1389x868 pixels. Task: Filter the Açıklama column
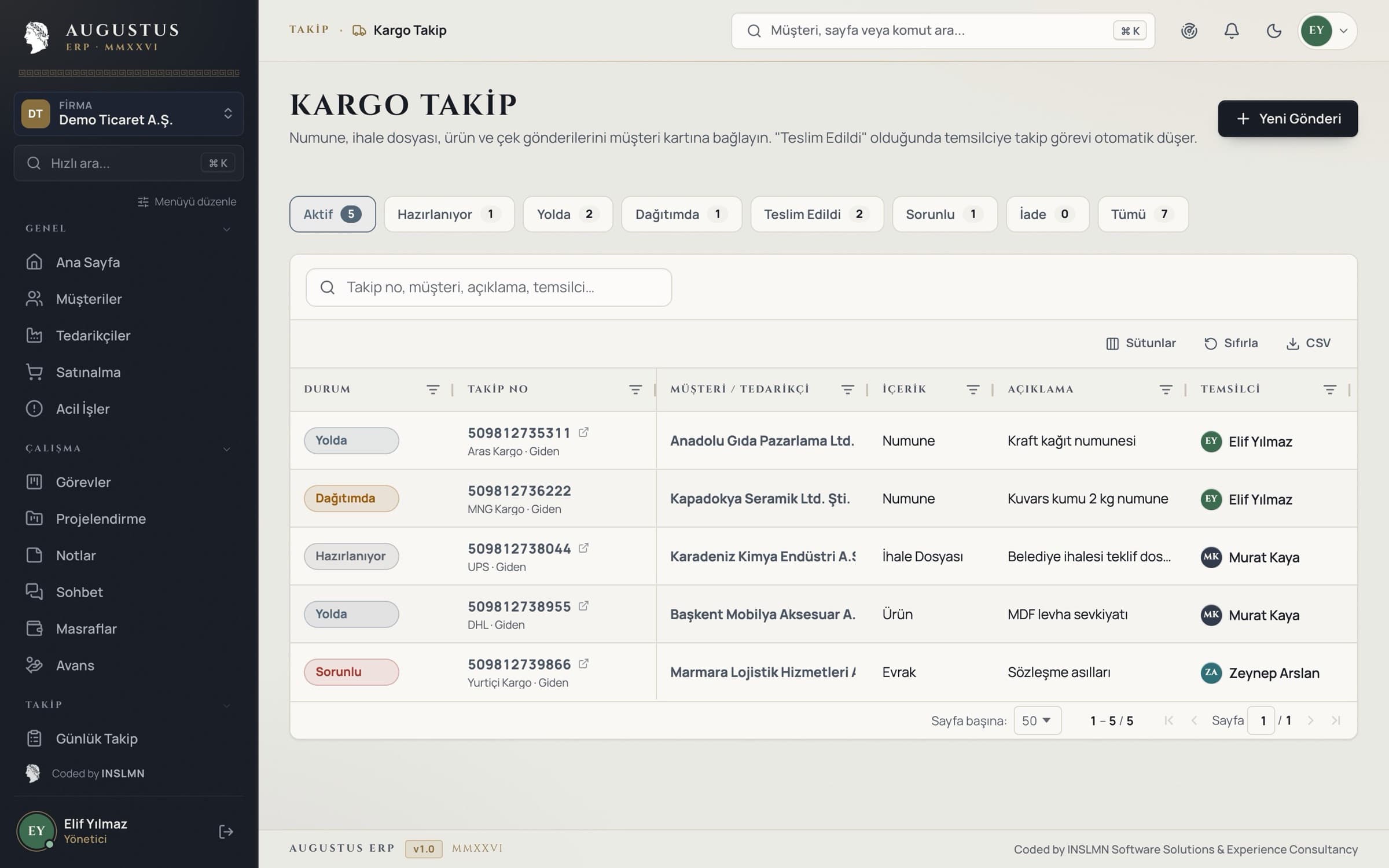(1166, 389)
